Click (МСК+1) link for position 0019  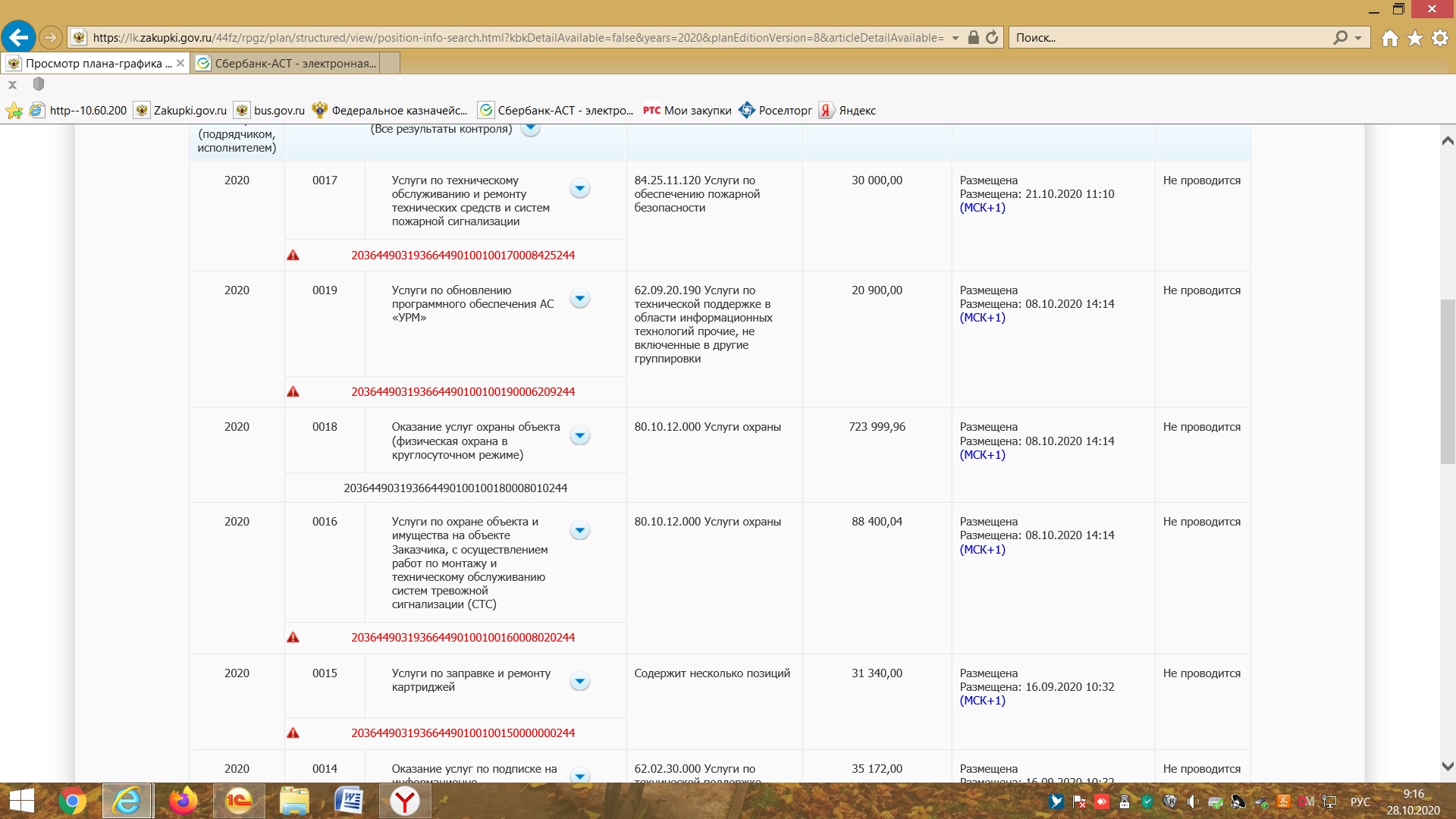coord(982,318)
